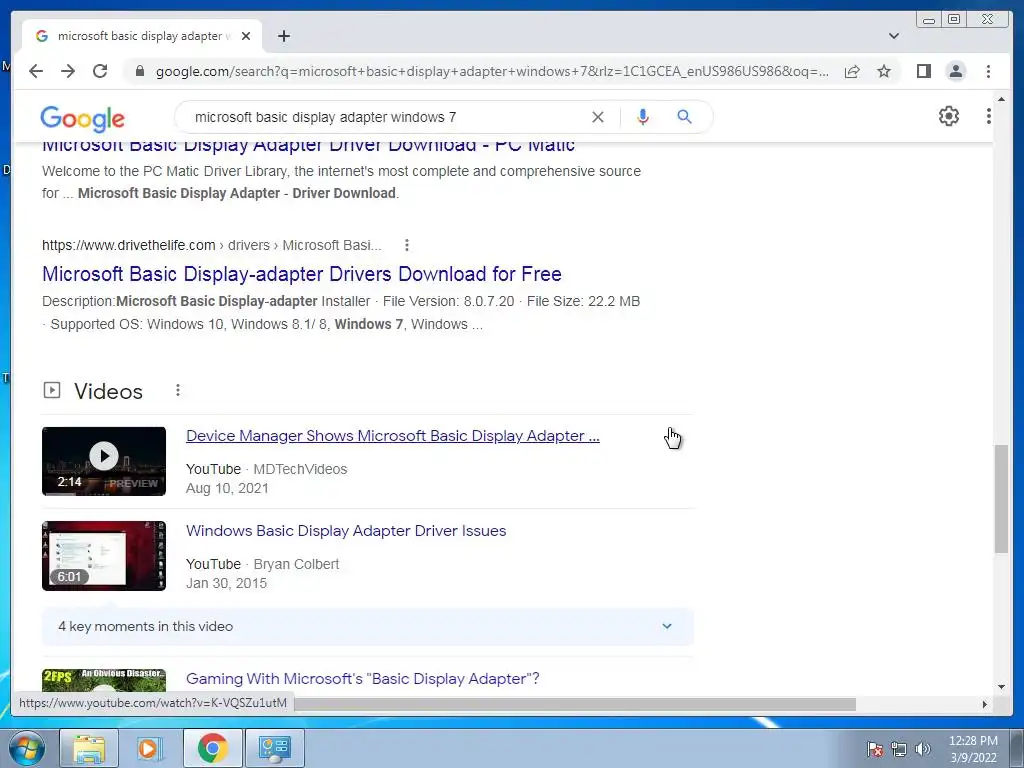This screenshot has height=768, width=1024.
Task: View site security lock info
Action: (x=139, y=71)
